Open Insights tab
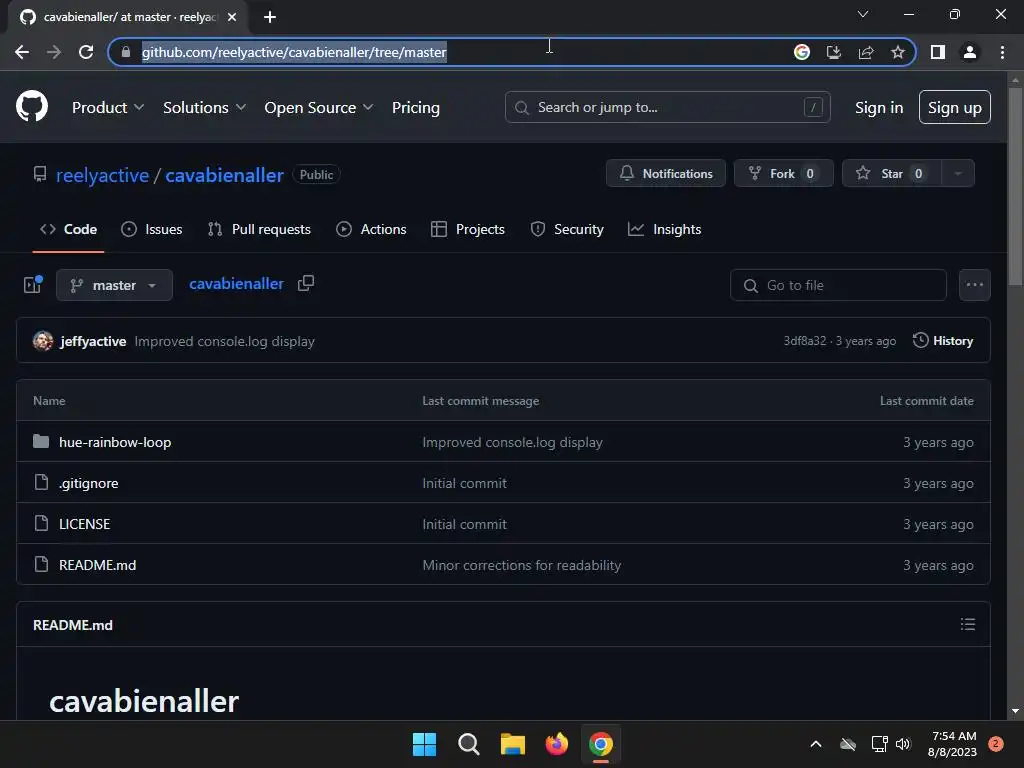Screen dimensions: 1024x768 664,229
